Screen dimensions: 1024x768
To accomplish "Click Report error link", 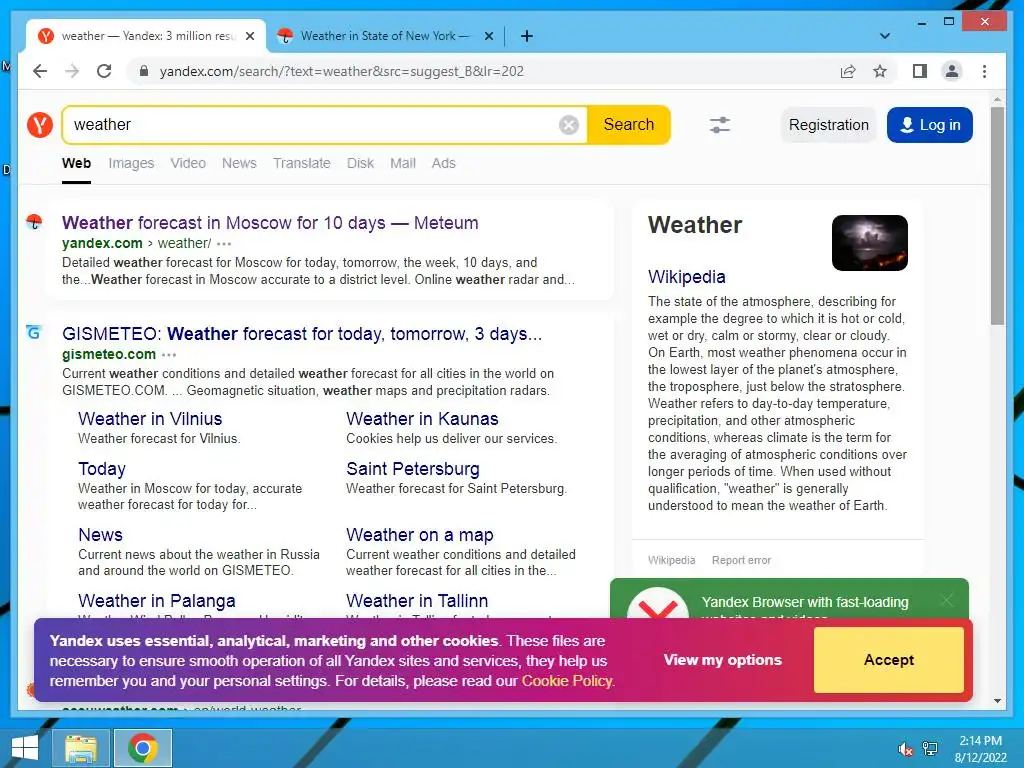I will [741, 560].
